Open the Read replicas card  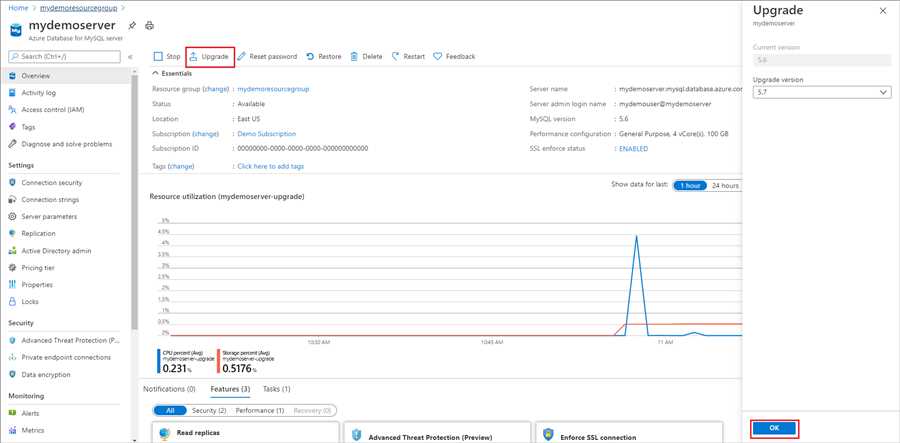tap(245, 432)
